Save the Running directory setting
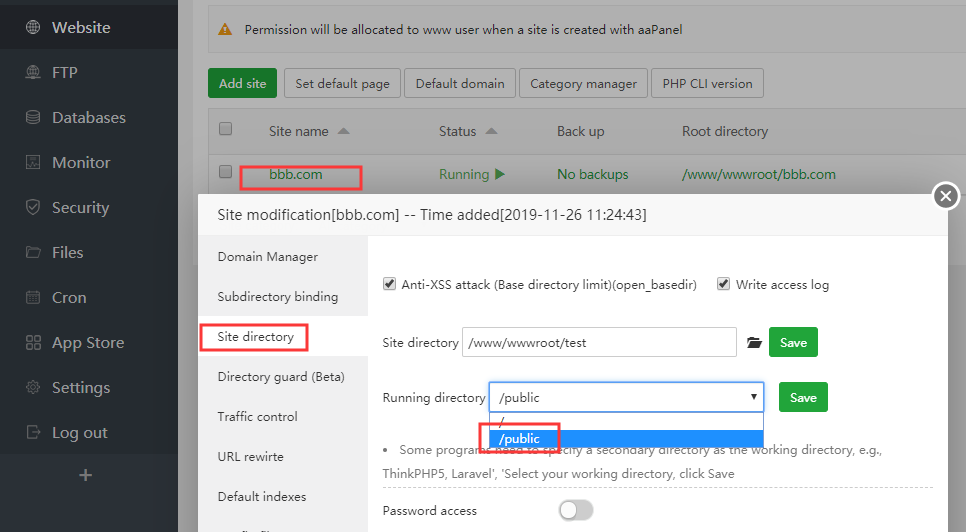Screen dimensions: 966x532 803,397
